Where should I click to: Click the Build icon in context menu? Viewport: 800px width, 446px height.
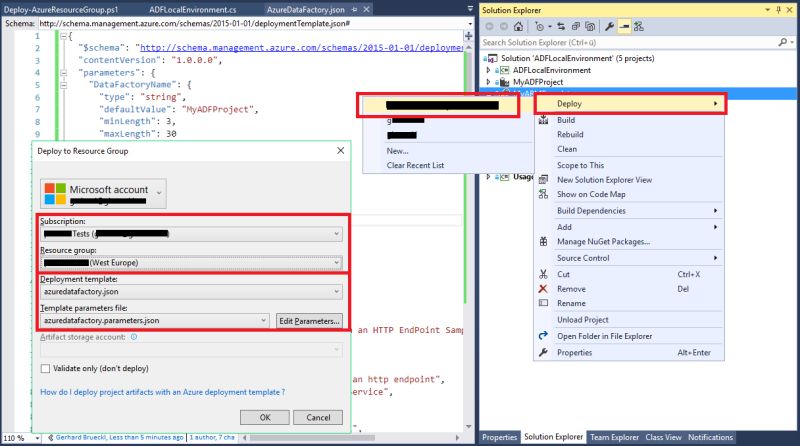[x=543, y=120]
